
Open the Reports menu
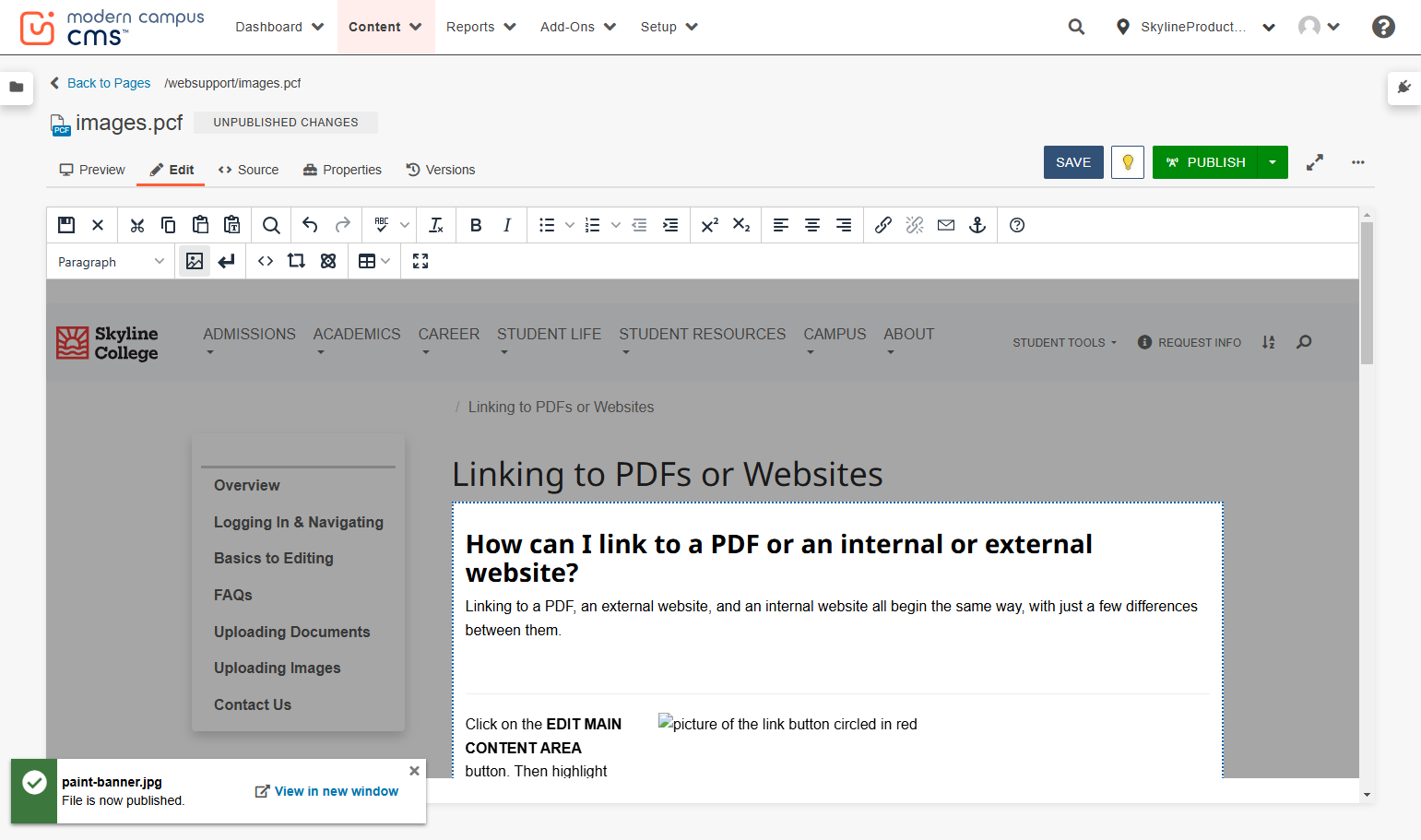(481, 27)
